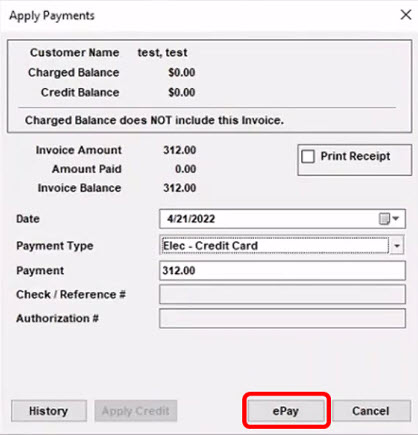Image resolution: width=418 pixels, height=435 pixels.
Task: Click the Apply Payments title bar text
Action: click(x=52, y=16)
